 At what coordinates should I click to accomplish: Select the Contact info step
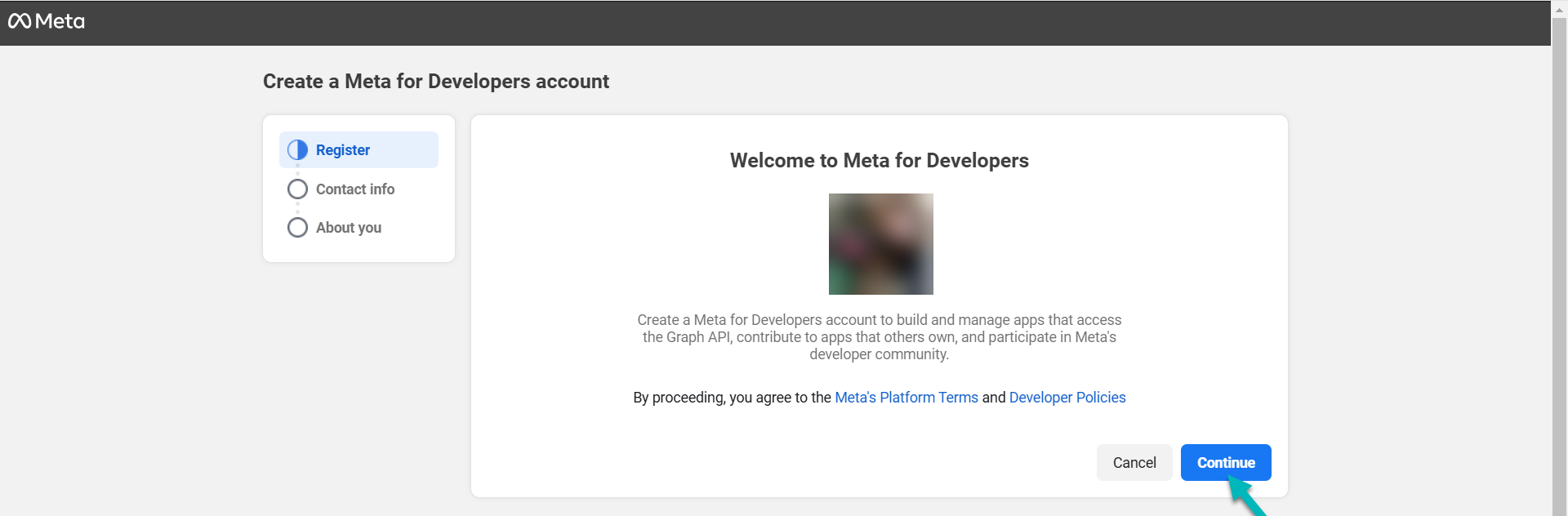click(355, 189)
